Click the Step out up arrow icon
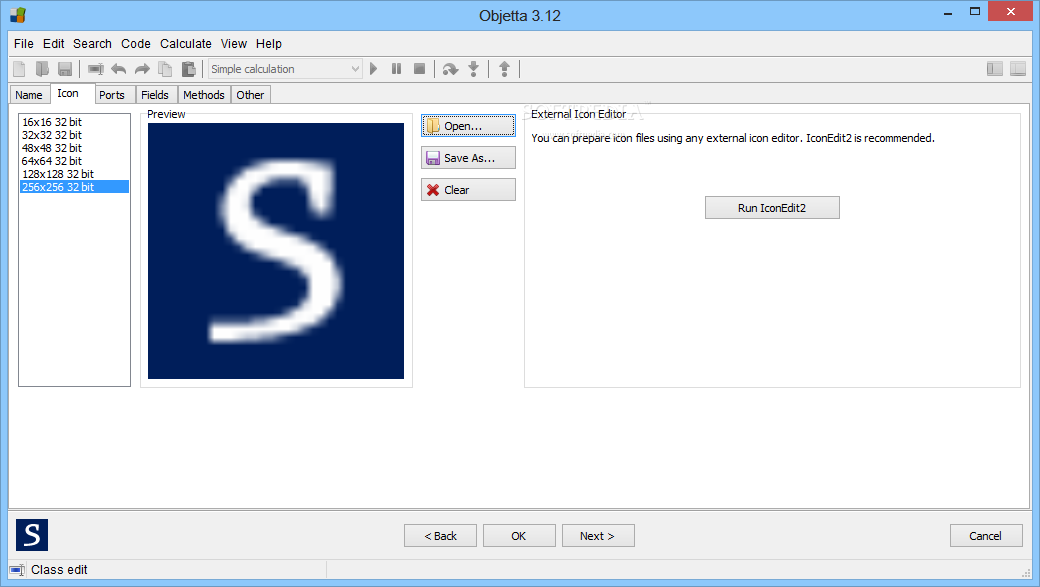1040x587 pixels. 505,69
